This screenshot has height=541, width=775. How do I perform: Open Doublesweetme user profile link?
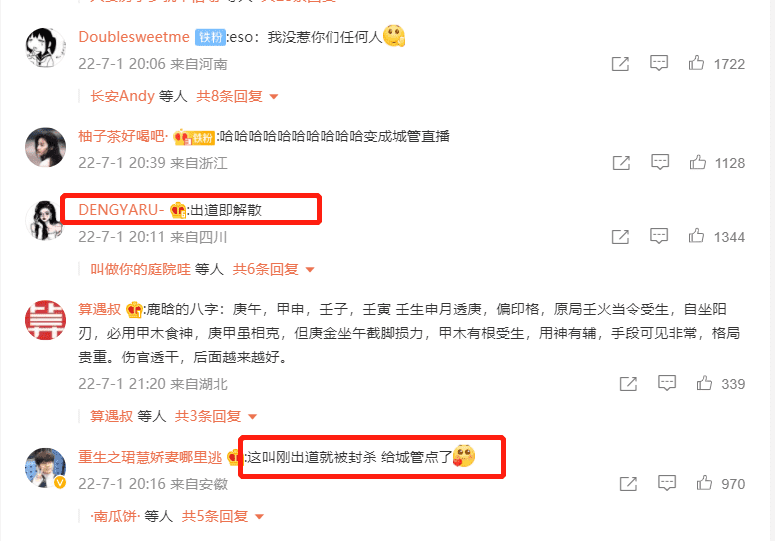pos(134,37)
